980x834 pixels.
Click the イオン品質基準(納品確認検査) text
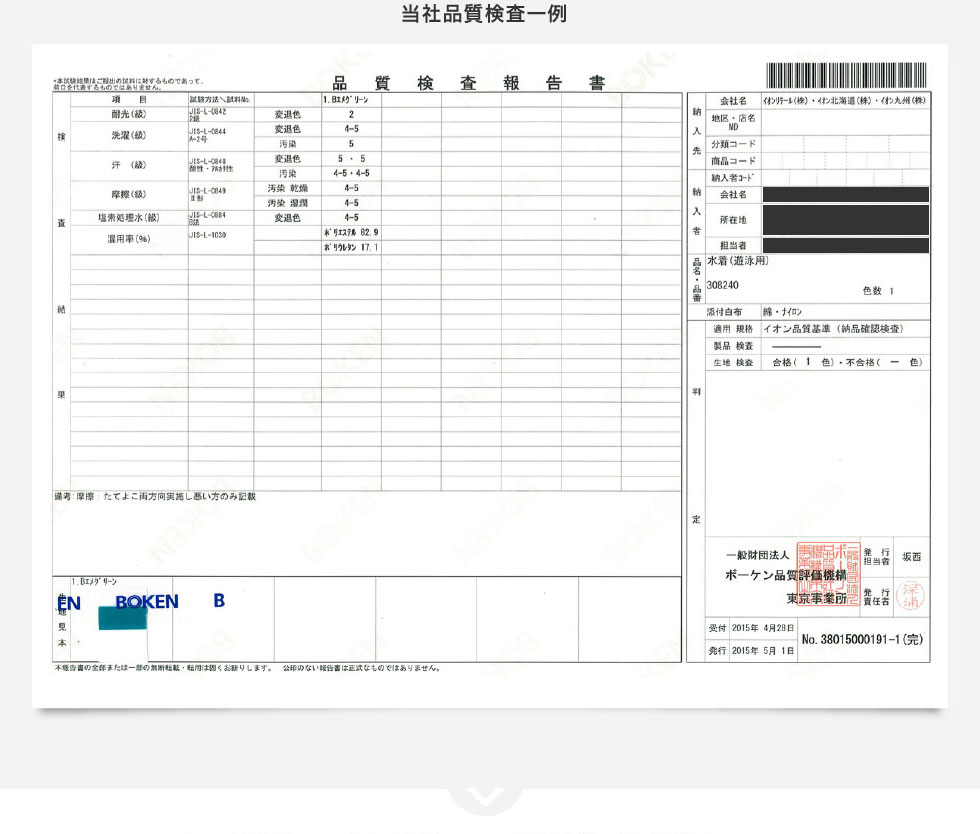pos(833,329)
